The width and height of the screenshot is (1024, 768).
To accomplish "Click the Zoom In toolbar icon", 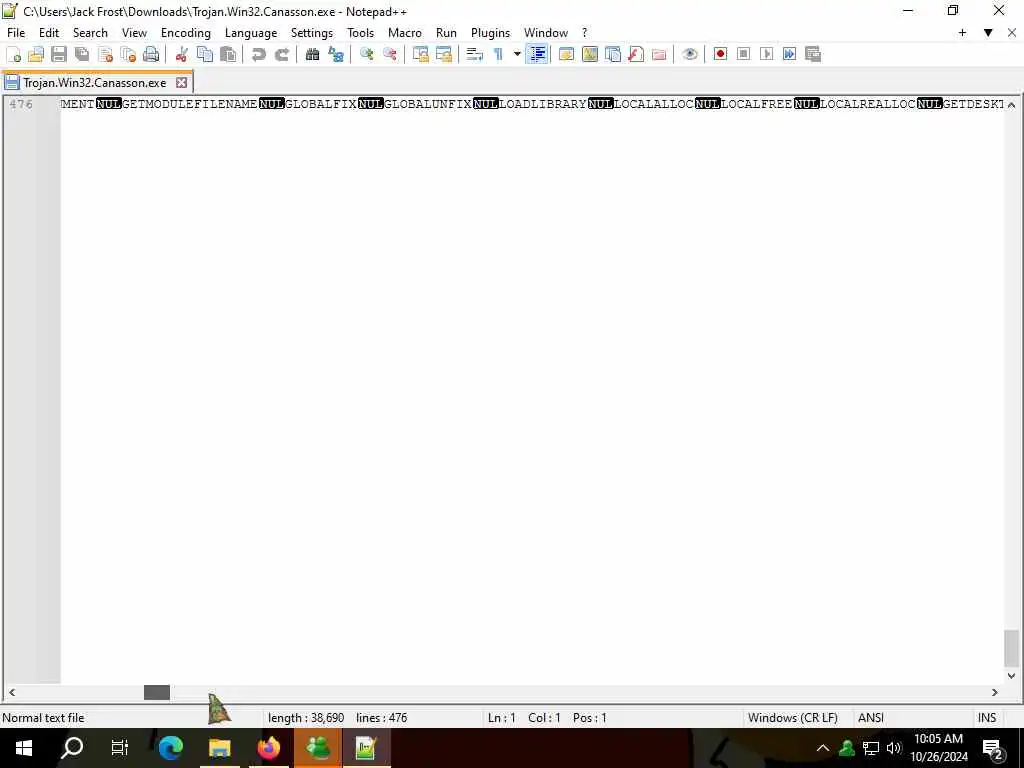I will click(x=366, y=54).
